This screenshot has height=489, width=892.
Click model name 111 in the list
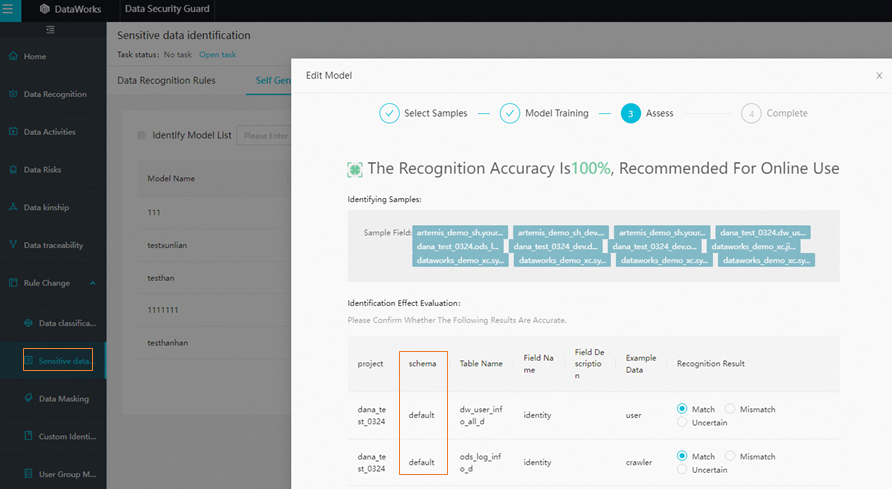[154, 212]
